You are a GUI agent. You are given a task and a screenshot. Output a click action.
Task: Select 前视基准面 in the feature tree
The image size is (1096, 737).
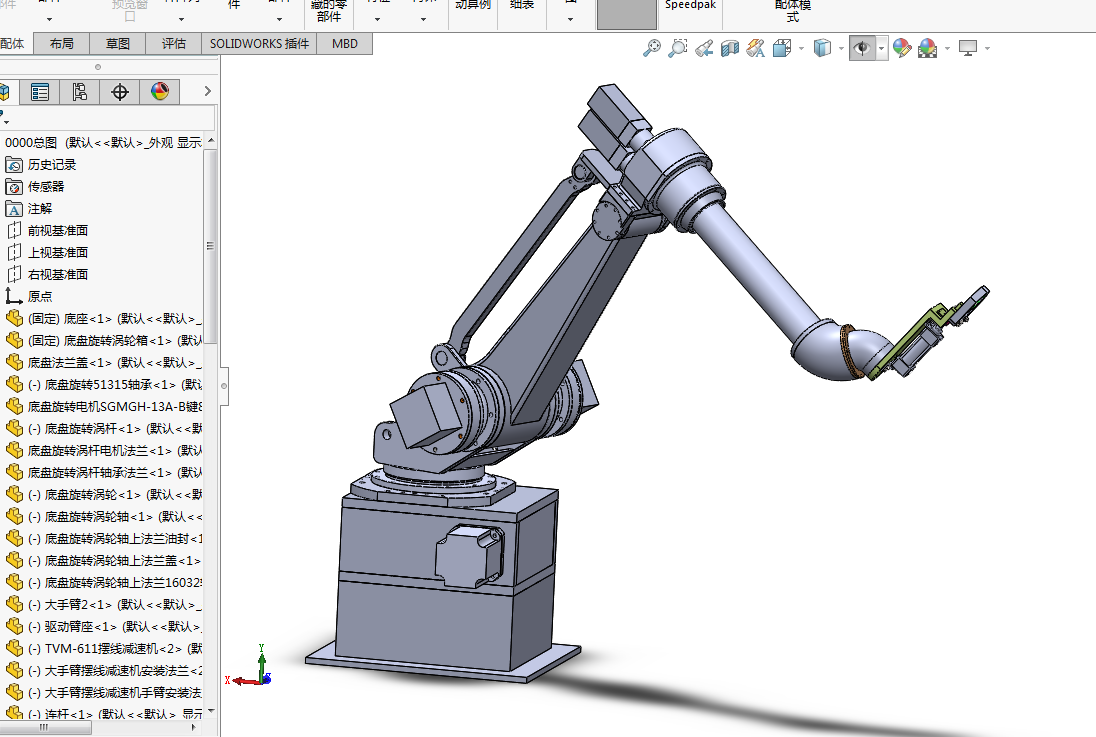click(58, 231)
